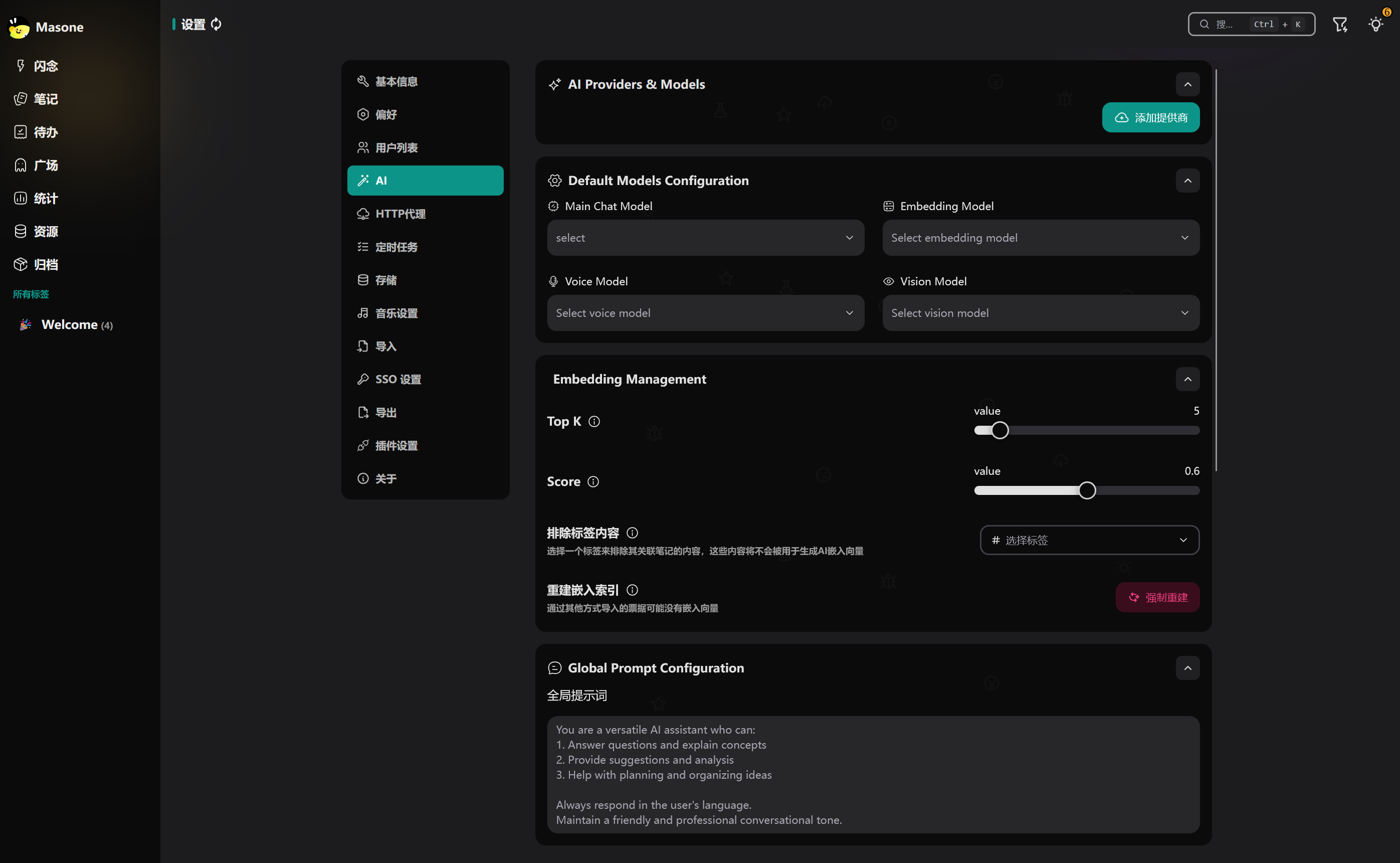Click the 全局提示词 prompt text area
This screenshot has width=1400, height=863.
pyautogui.click(x=873, y=774)
